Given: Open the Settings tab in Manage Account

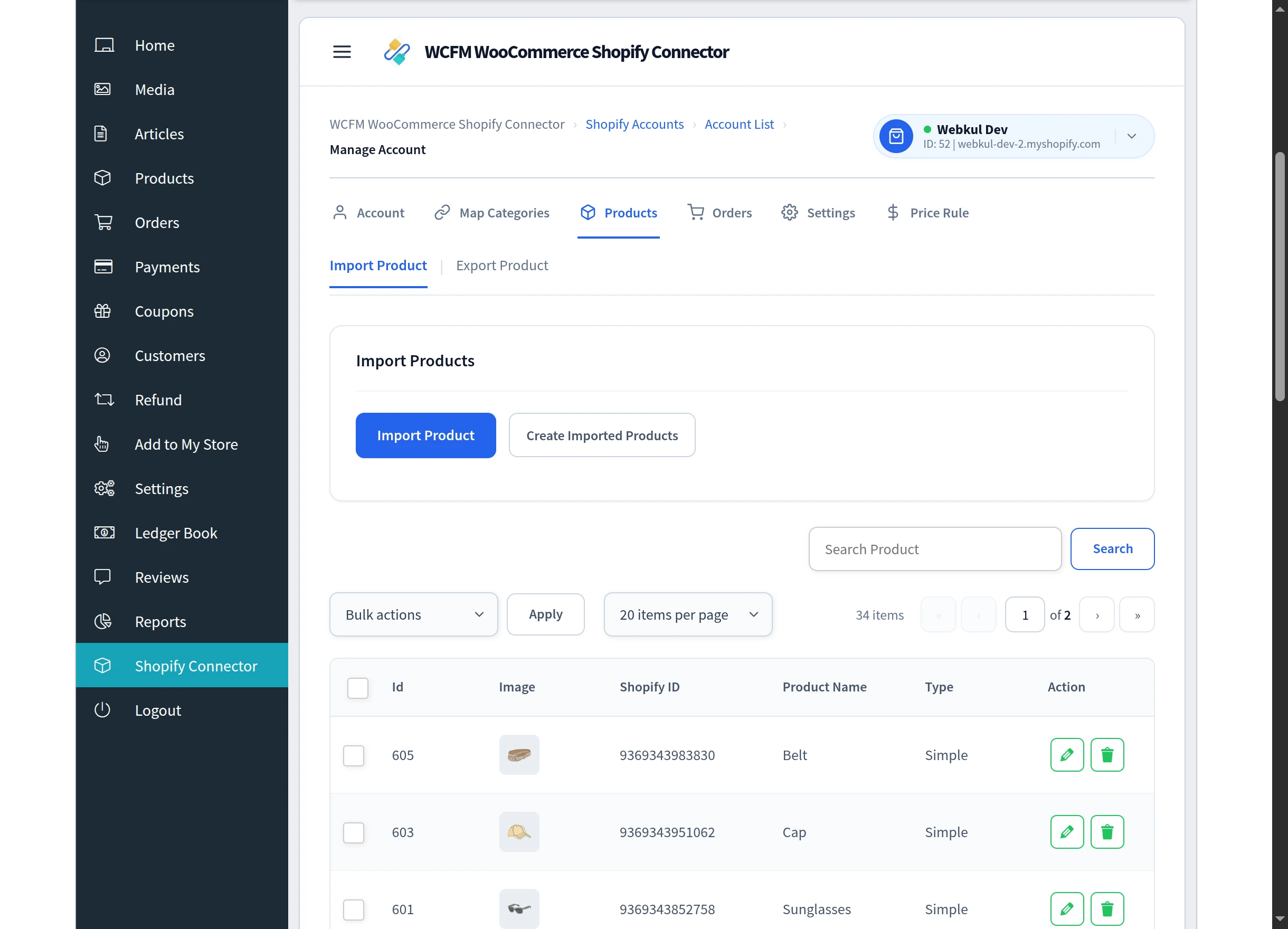Looking at the screenshot, I should tap(818, 213).
